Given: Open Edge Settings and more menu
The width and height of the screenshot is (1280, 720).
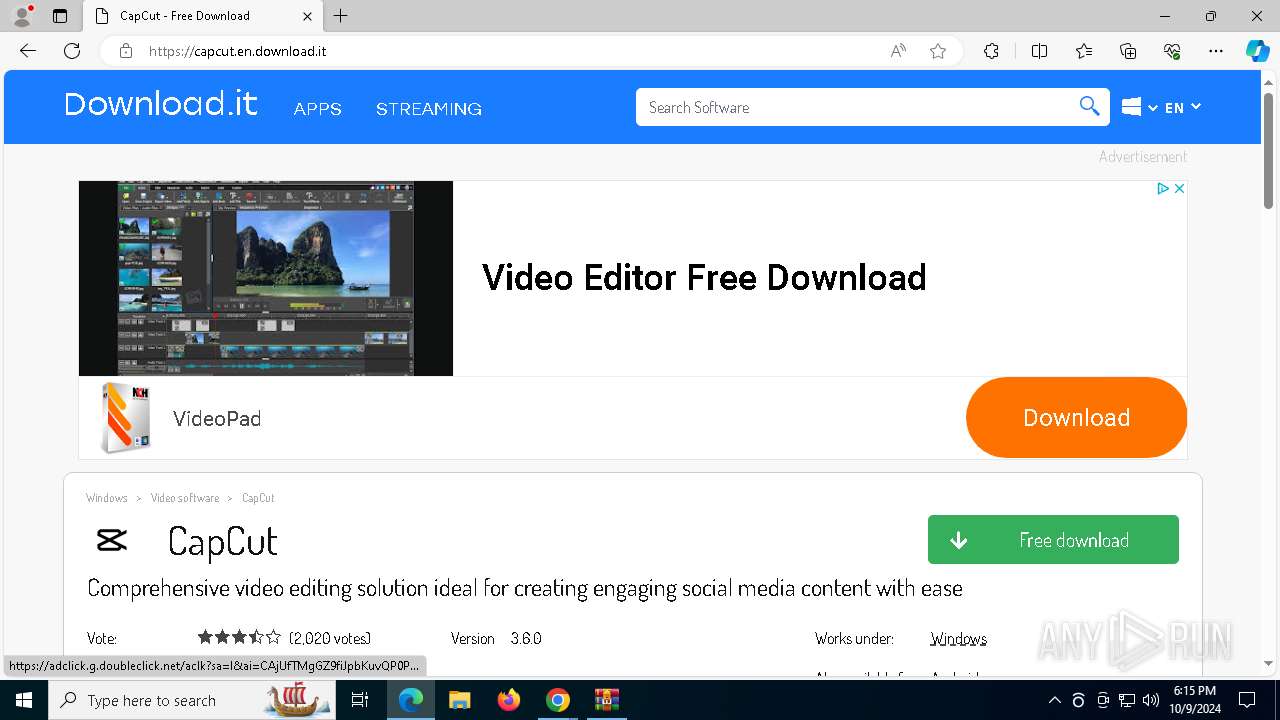Looking at the screenshot, I should pyautogui.click(x=1216, y=51).
